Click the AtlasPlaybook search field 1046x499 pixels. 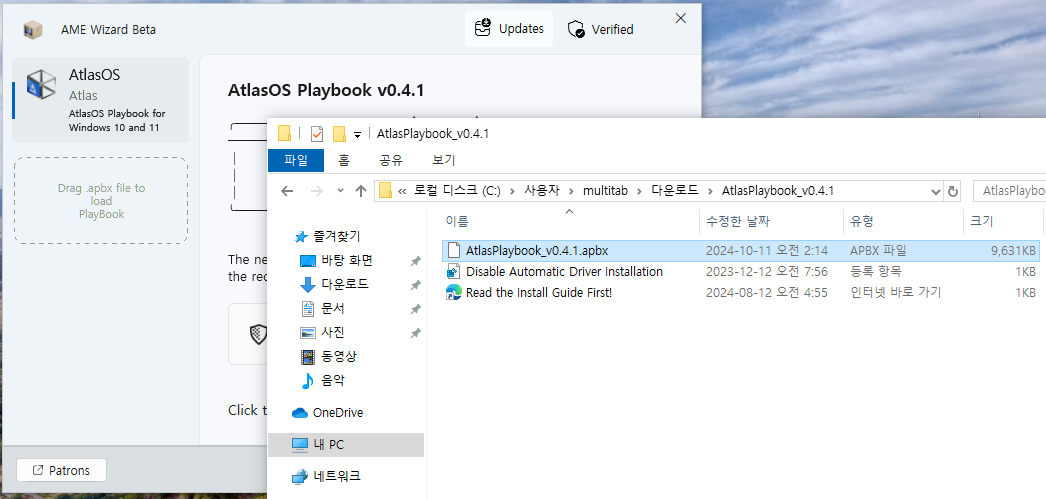(x=1010, y=191)
